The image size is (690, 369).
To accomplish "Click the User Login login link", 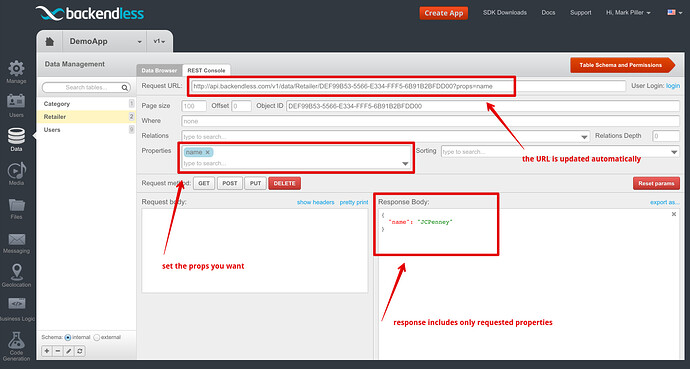I will click(x=673, y=86).
